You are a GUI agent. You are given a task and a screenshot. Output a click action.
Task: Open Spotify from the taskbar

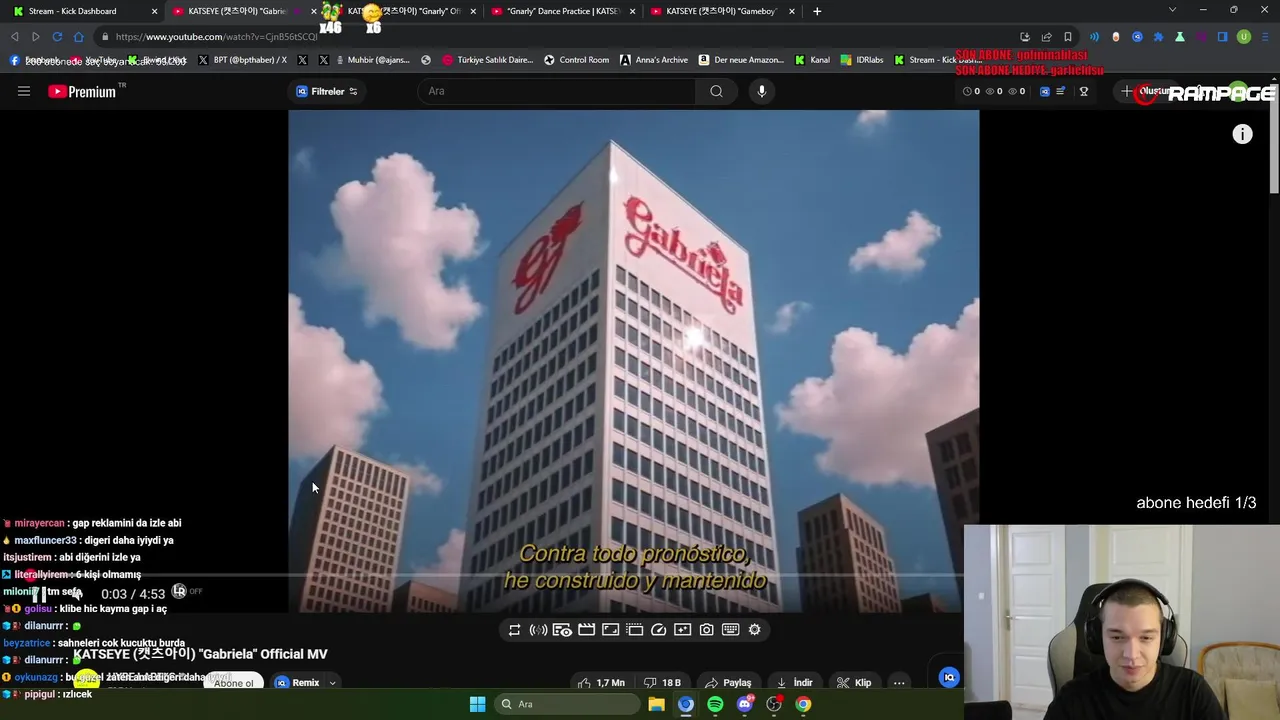click(715, 704)
